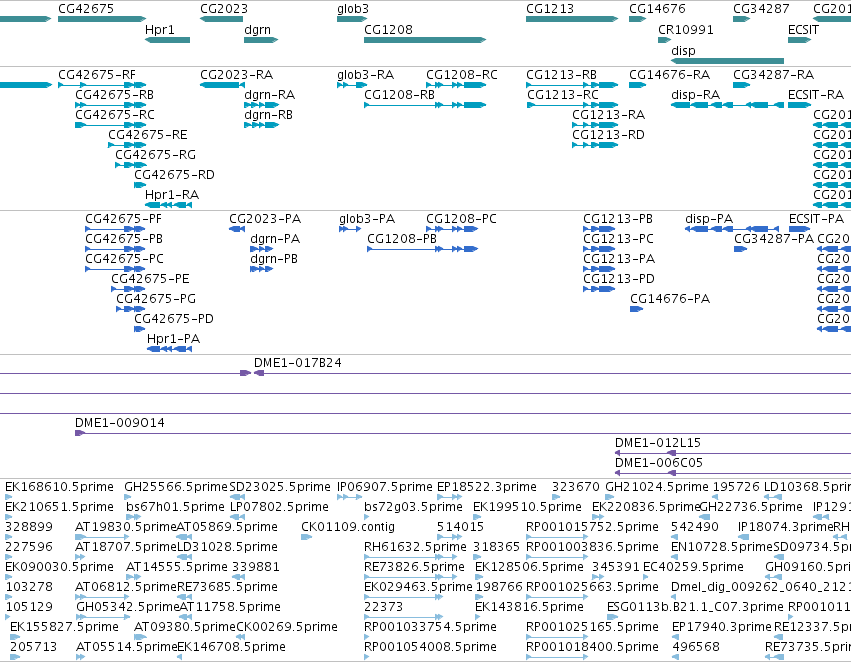The height and width of the screenshot is (662, 851).
Task: Click transcript CG42675-RC
Action: (x=115, y=115)
